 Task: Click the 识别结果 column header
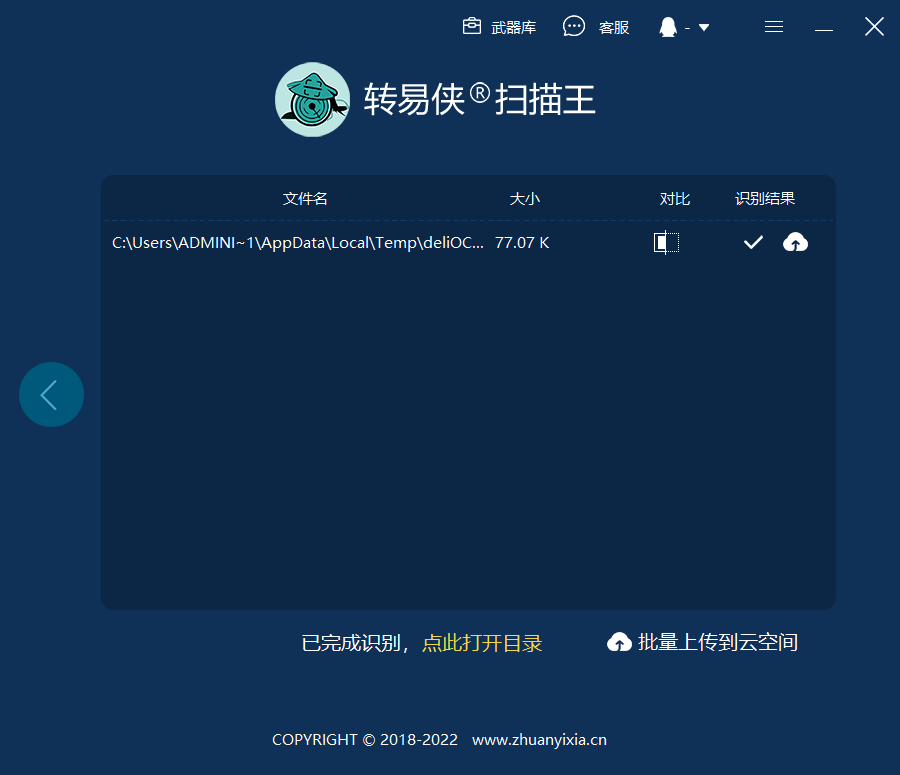[765, 199]
